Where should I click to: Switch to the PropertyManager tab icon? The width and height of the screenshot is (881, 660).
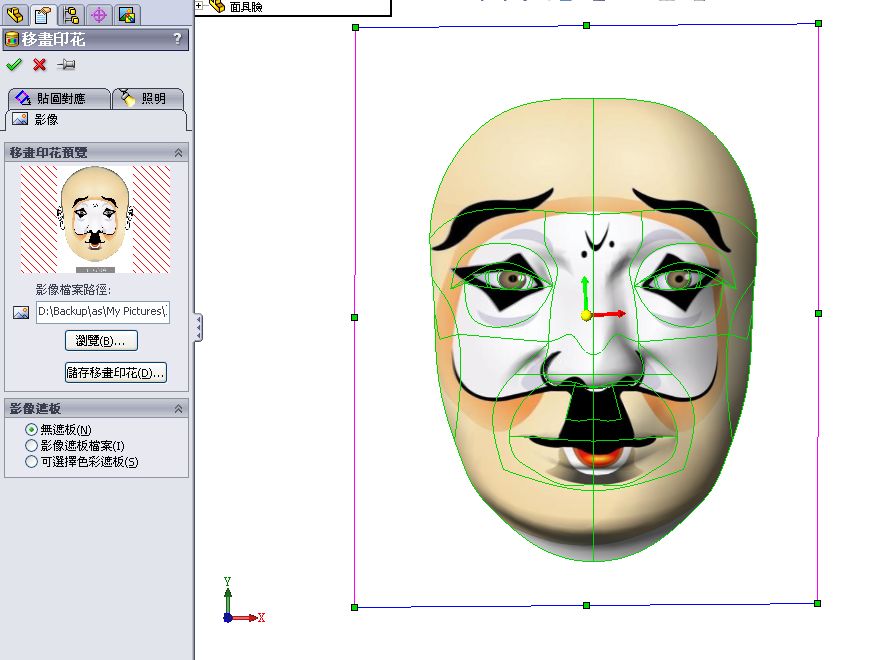pos(43,15)
